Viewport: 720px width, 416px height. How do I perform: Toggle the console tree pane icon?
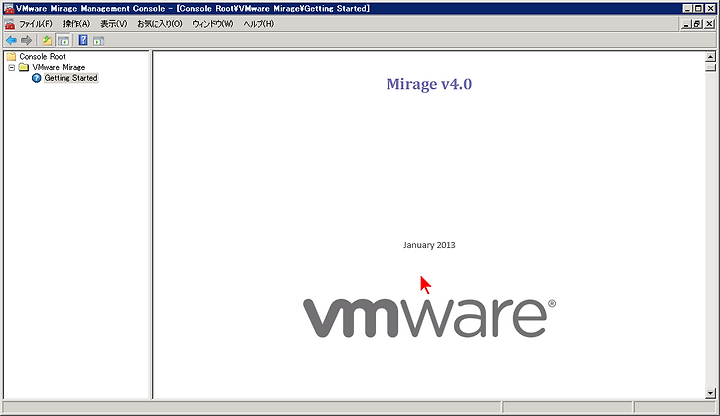click(63, 40)
